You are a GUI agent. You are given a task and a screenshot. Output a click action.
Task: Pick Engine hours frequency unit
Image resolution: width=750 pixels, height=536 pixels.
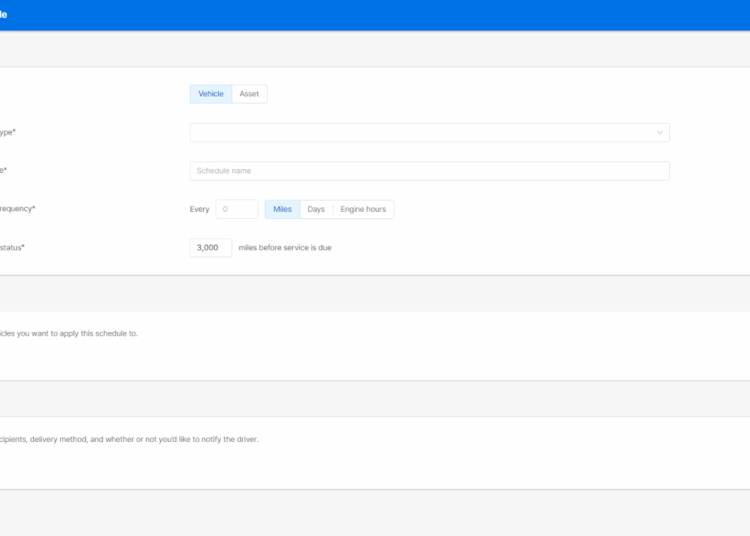click(x=363, y=209)
